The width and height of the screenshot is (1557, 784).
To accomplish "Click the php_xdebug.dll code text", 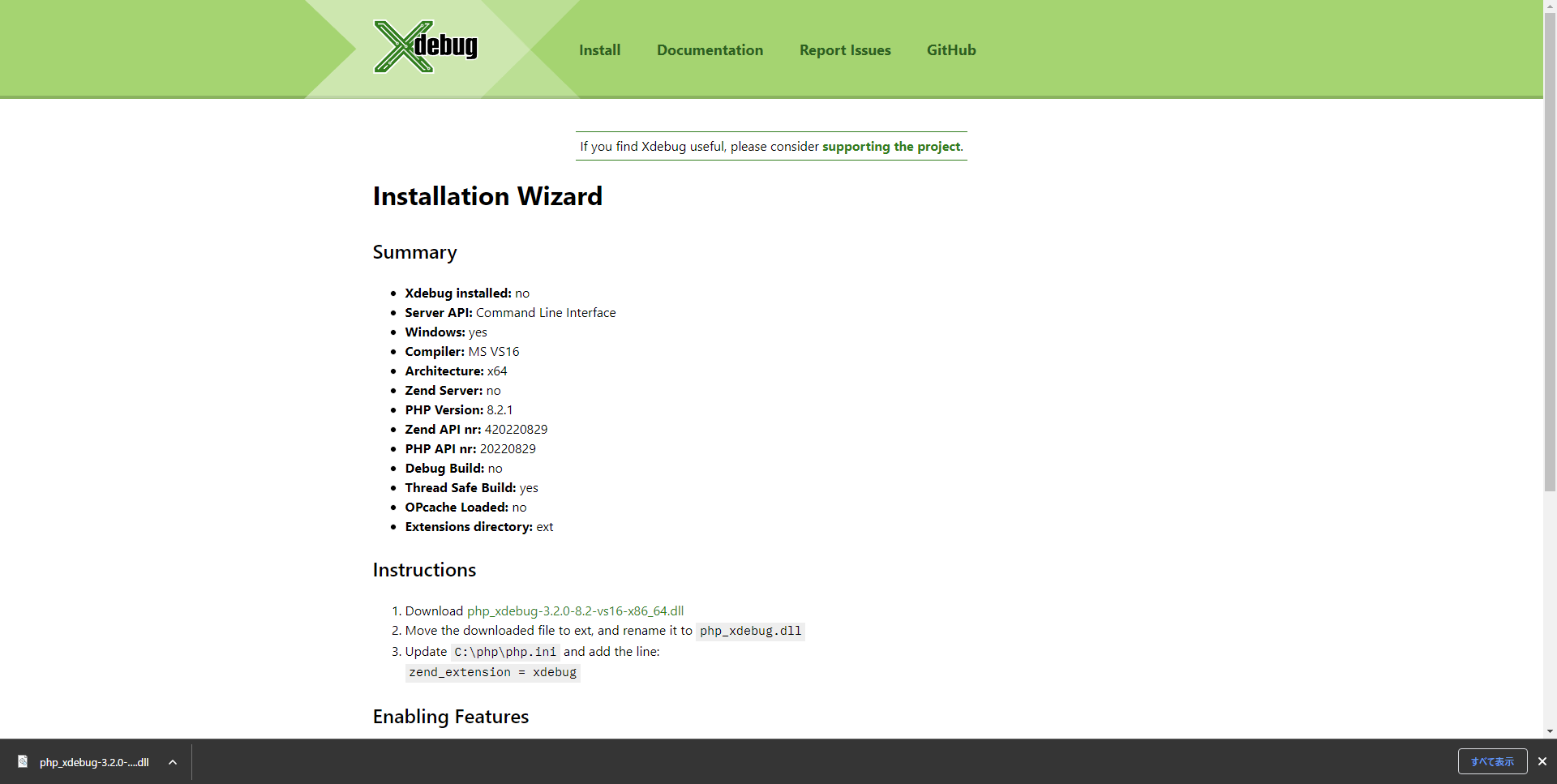I will click(x=750, y=632).
